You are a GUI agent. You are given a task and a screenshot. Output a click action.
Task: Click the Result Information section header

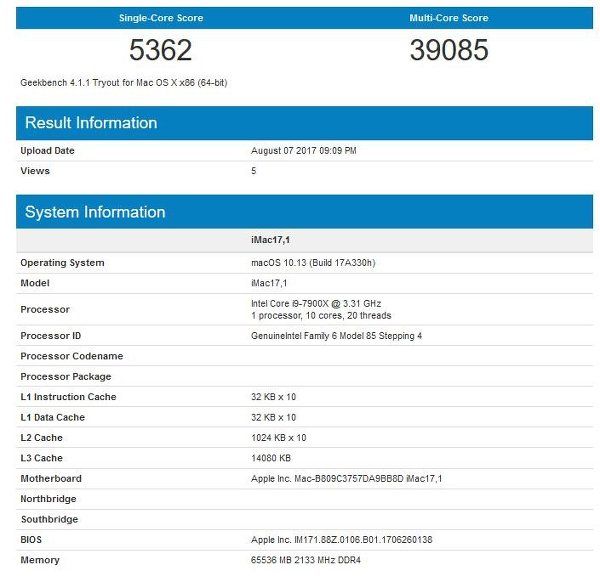(304, 123)
